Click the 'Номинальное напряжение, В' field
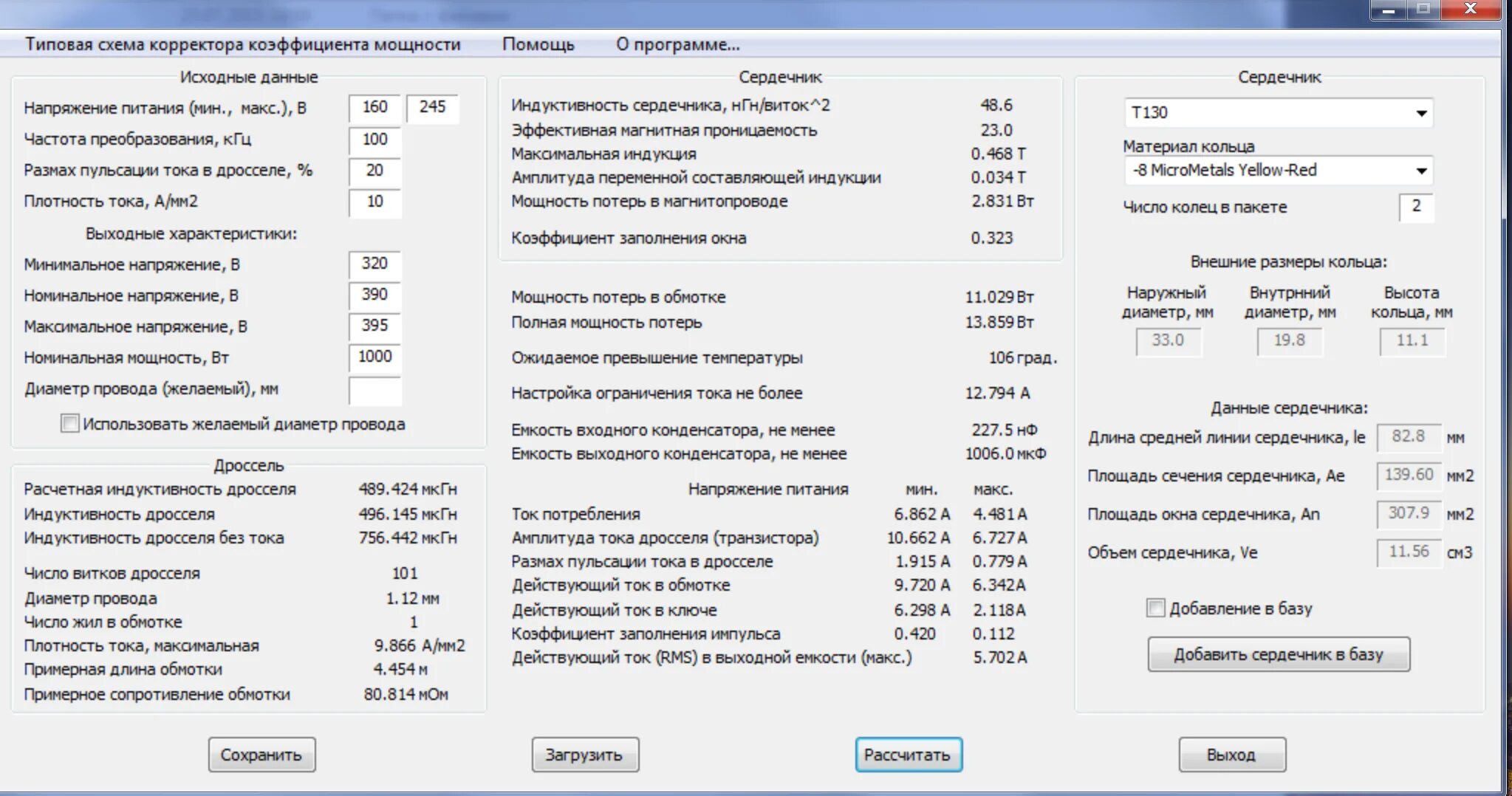 pos(375,295)
